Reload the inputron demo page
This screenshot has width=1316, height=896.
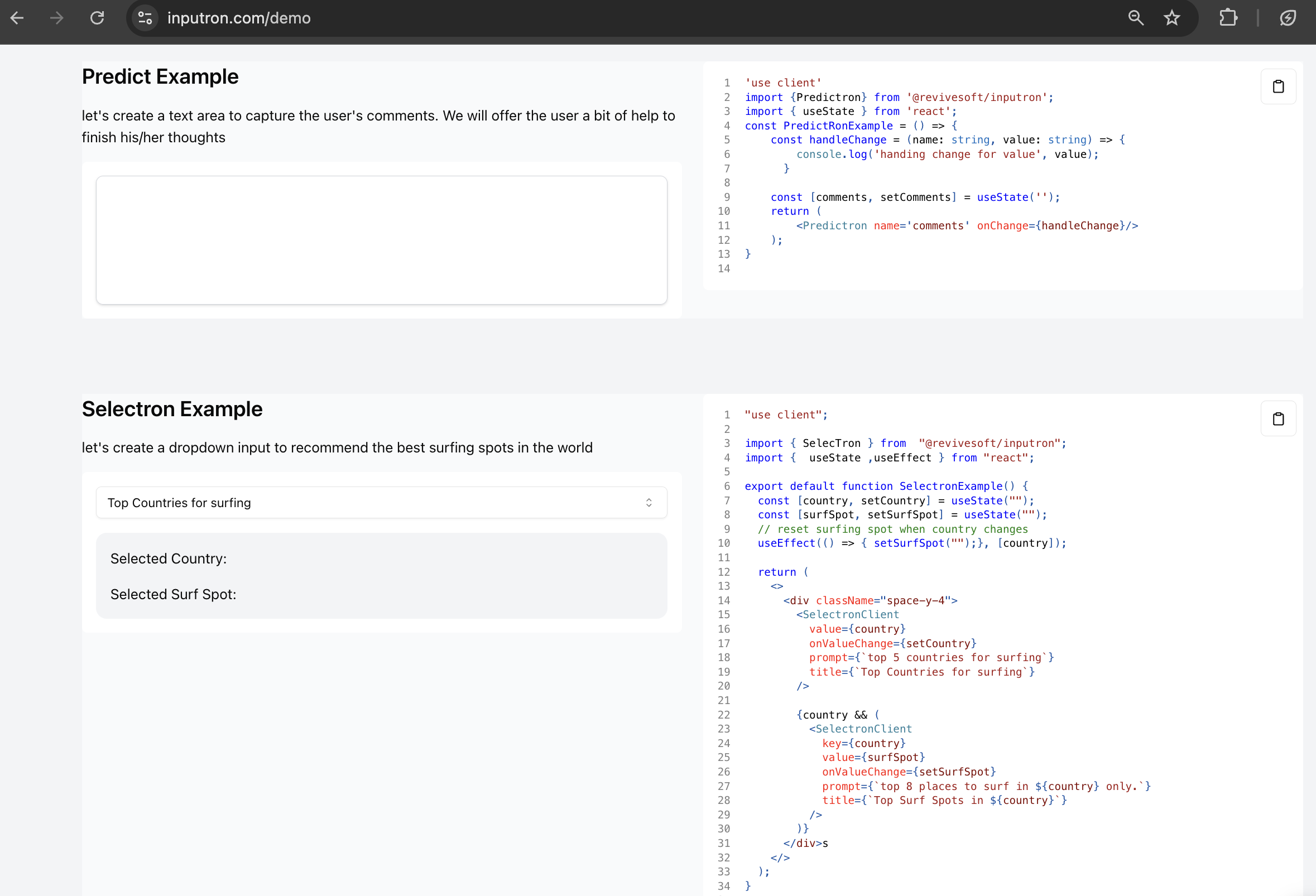coord(98,18)
